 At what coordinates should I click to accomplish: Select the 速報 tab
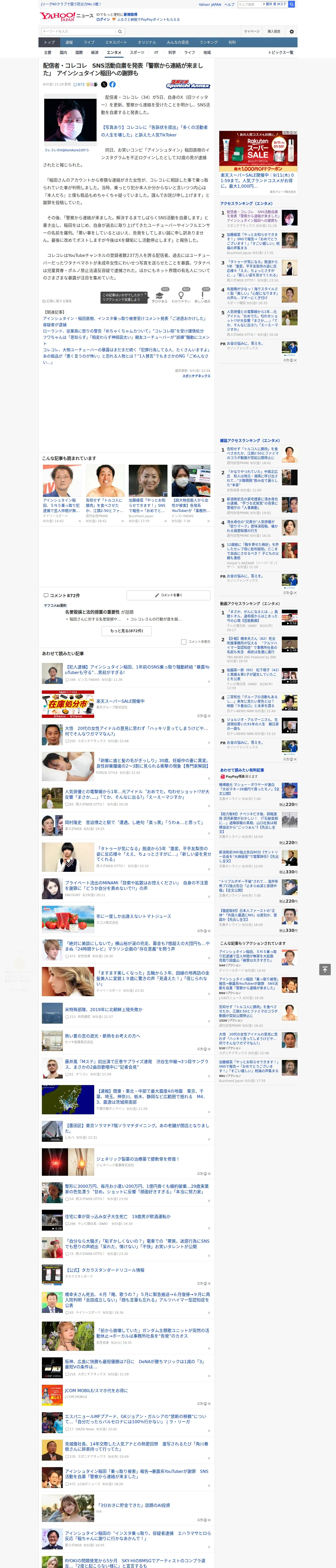tap(69, 43)
